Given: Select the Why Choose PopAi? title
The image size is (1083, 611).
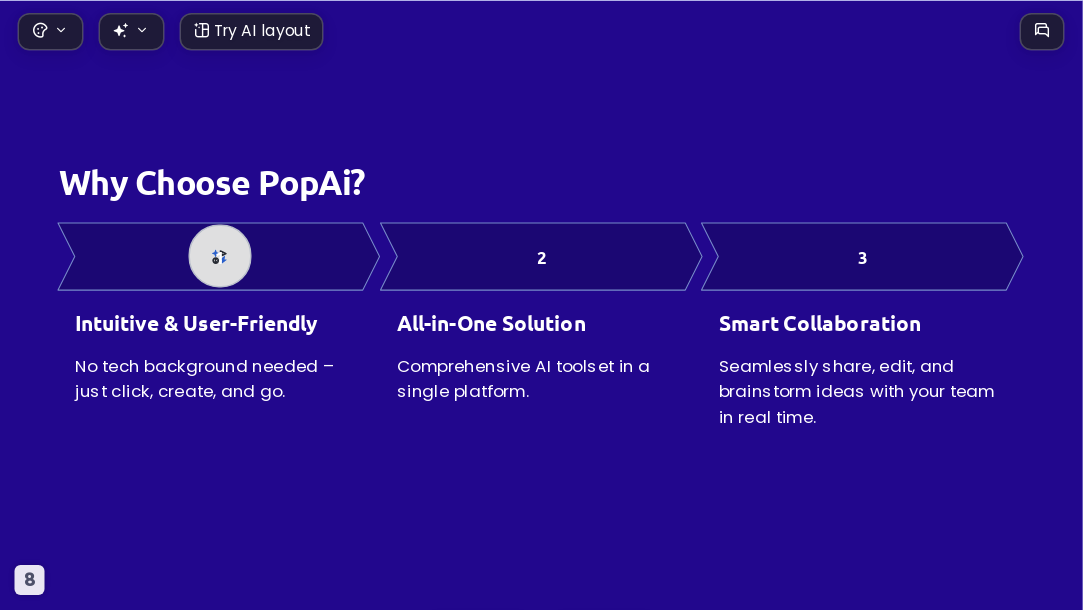Looking at the screenshot, I should click(x=212, y=184).
